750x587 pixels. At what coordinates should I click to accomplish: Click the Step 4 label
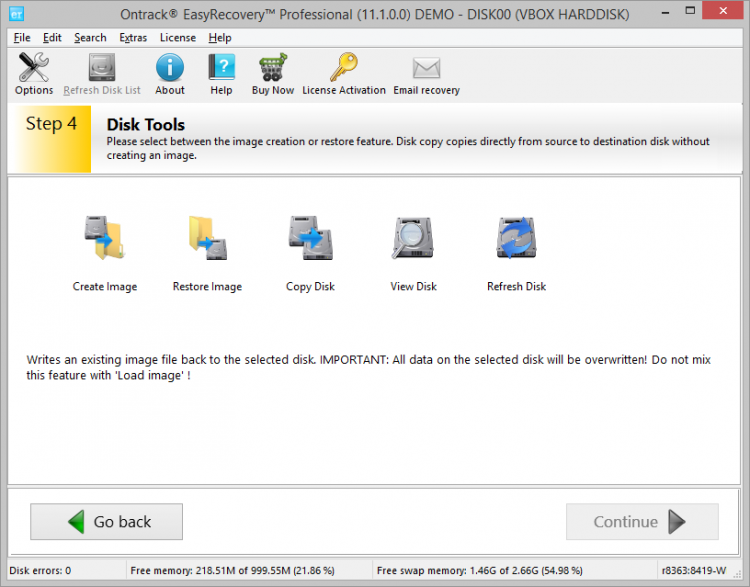(x=51, y=123)
